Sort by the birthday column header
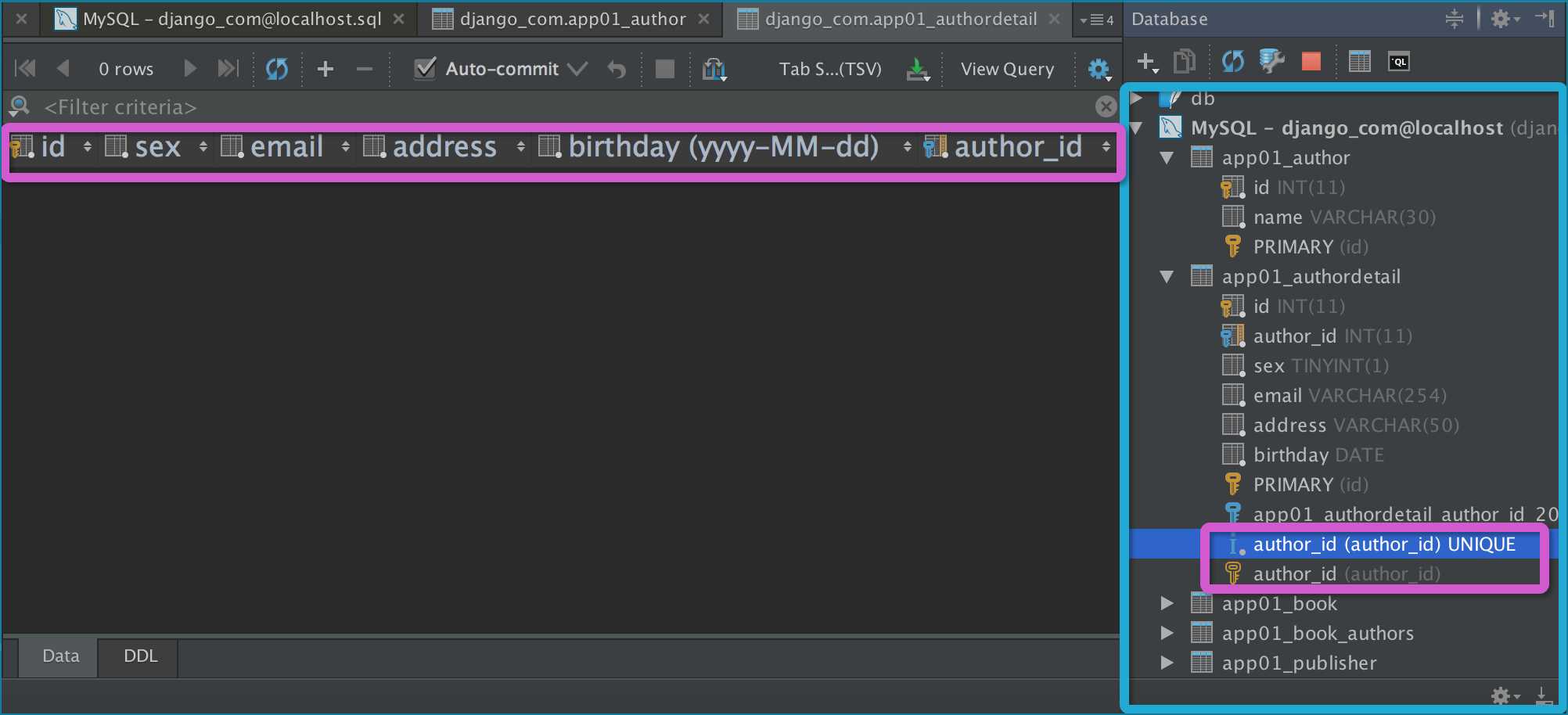This screenshot has width=1568, height=715. coord(724,146)
